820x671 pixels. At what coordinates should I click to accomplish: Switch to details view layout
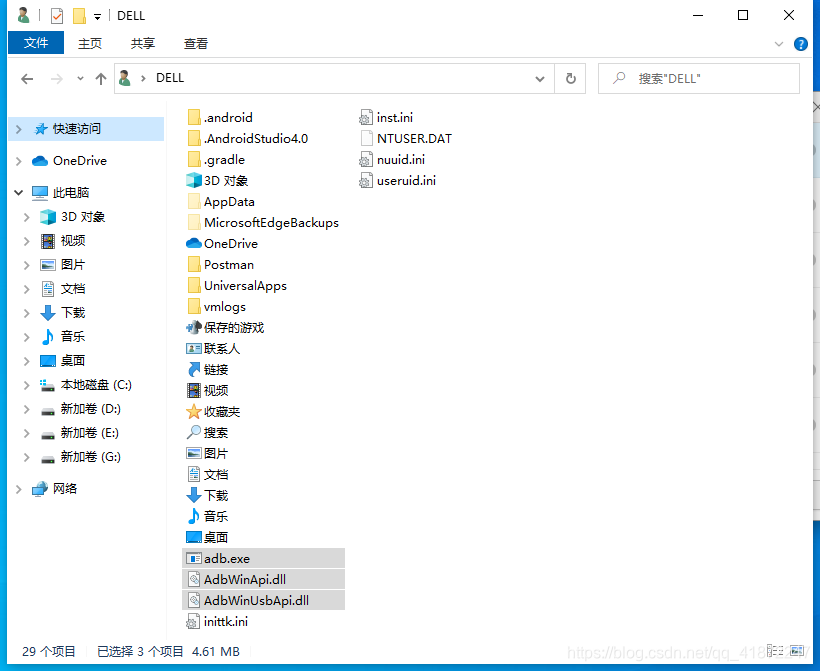[775, 651]
